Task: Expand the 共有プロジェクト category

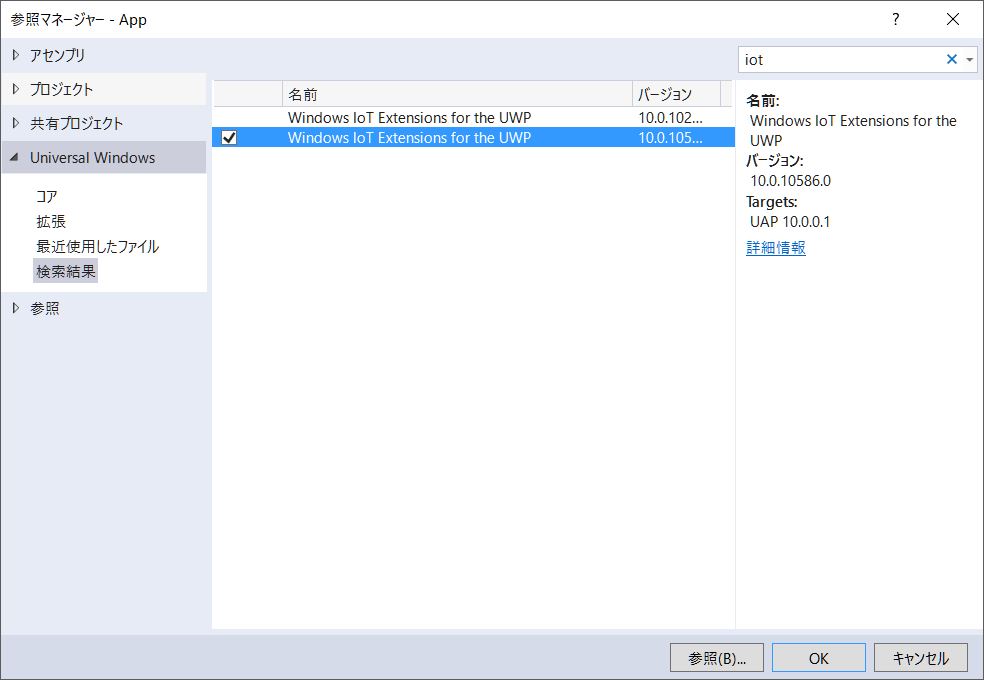Action: (x=16, y=123)
